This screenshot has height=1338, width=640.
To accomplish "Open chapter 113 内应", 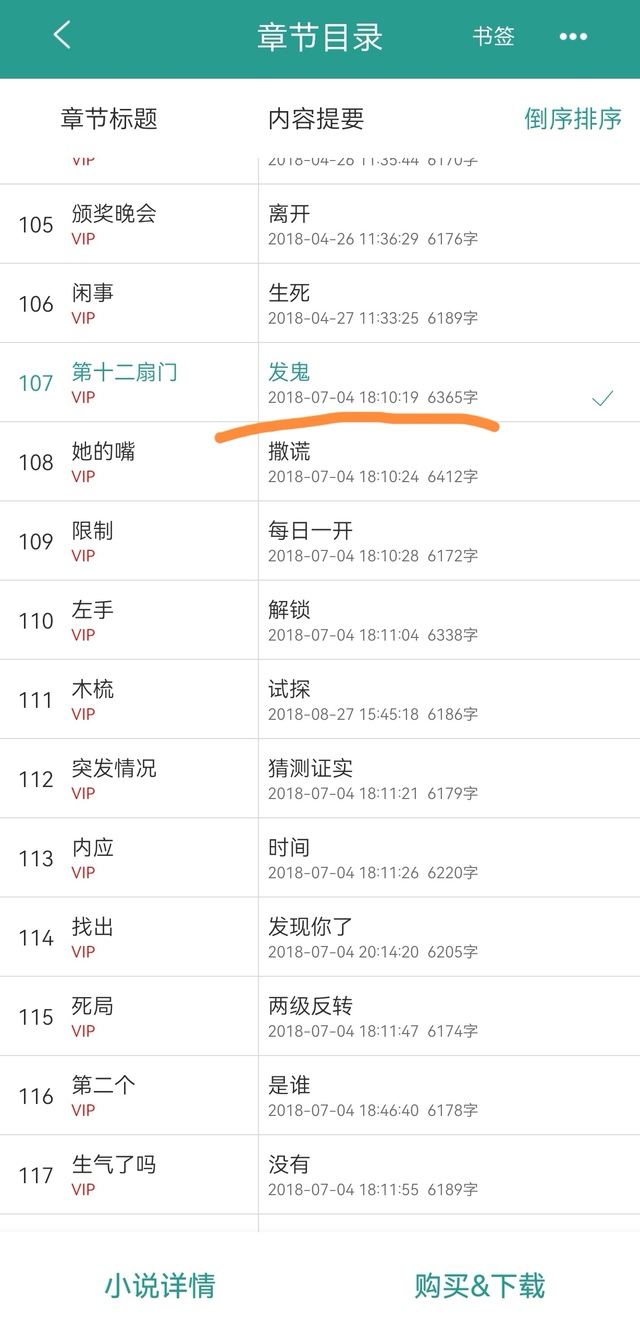I will tap(93, 848).
